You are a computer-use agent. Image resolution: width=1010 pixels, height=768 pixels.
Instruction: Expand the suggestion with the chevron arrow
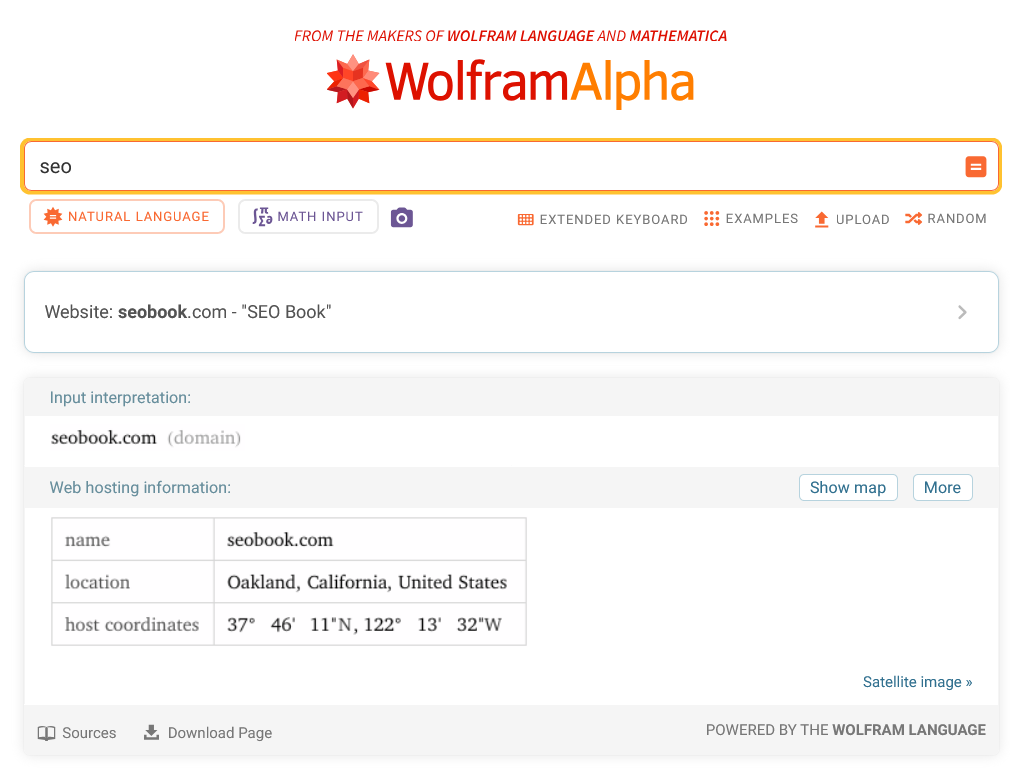pyautogui.click(x=962, y=312)
